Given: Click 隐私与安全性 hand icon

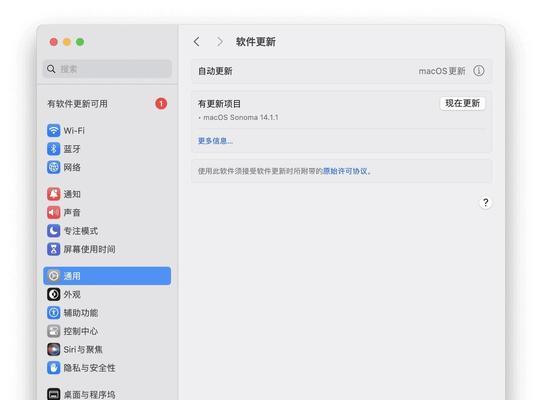Looking at the screenshot, I should click(54, 368).
